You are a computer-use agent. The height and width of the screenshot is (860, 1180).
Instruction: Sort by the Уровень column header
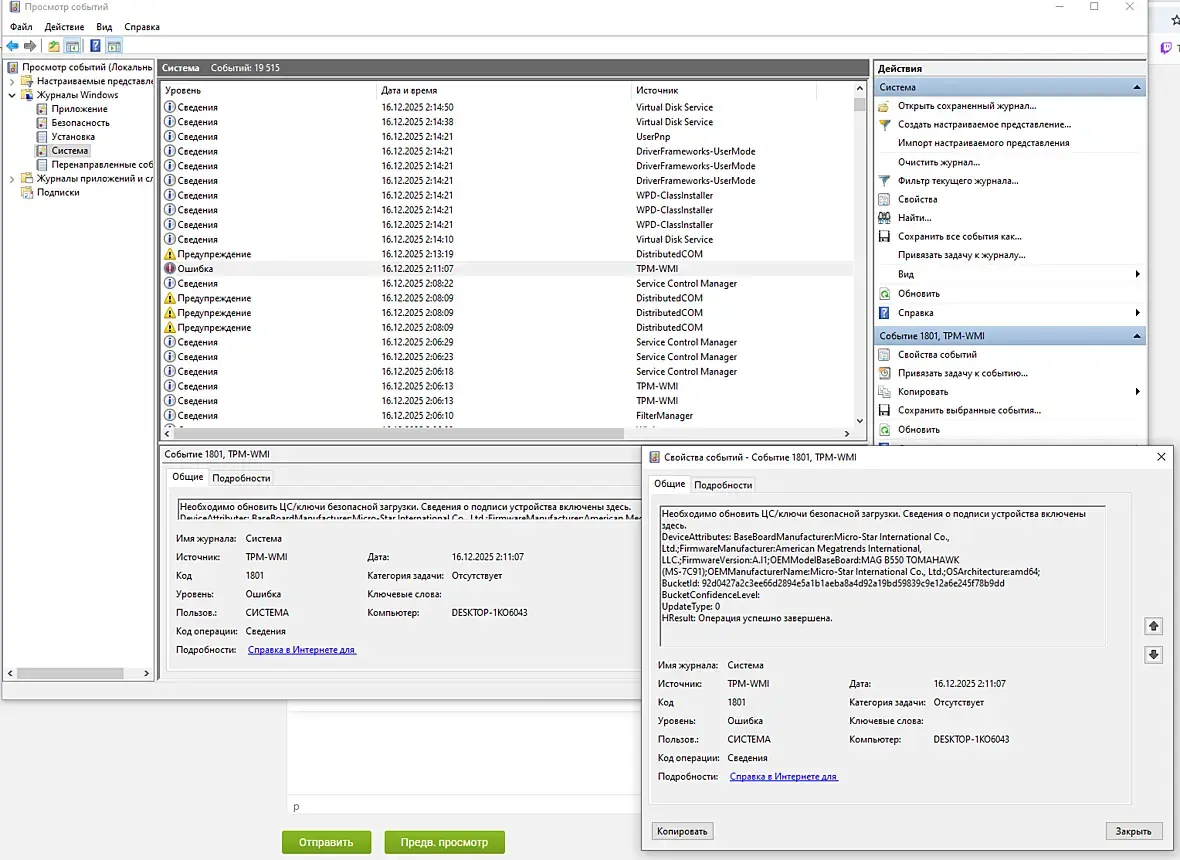pyautogui.click(x=269, y=90)
